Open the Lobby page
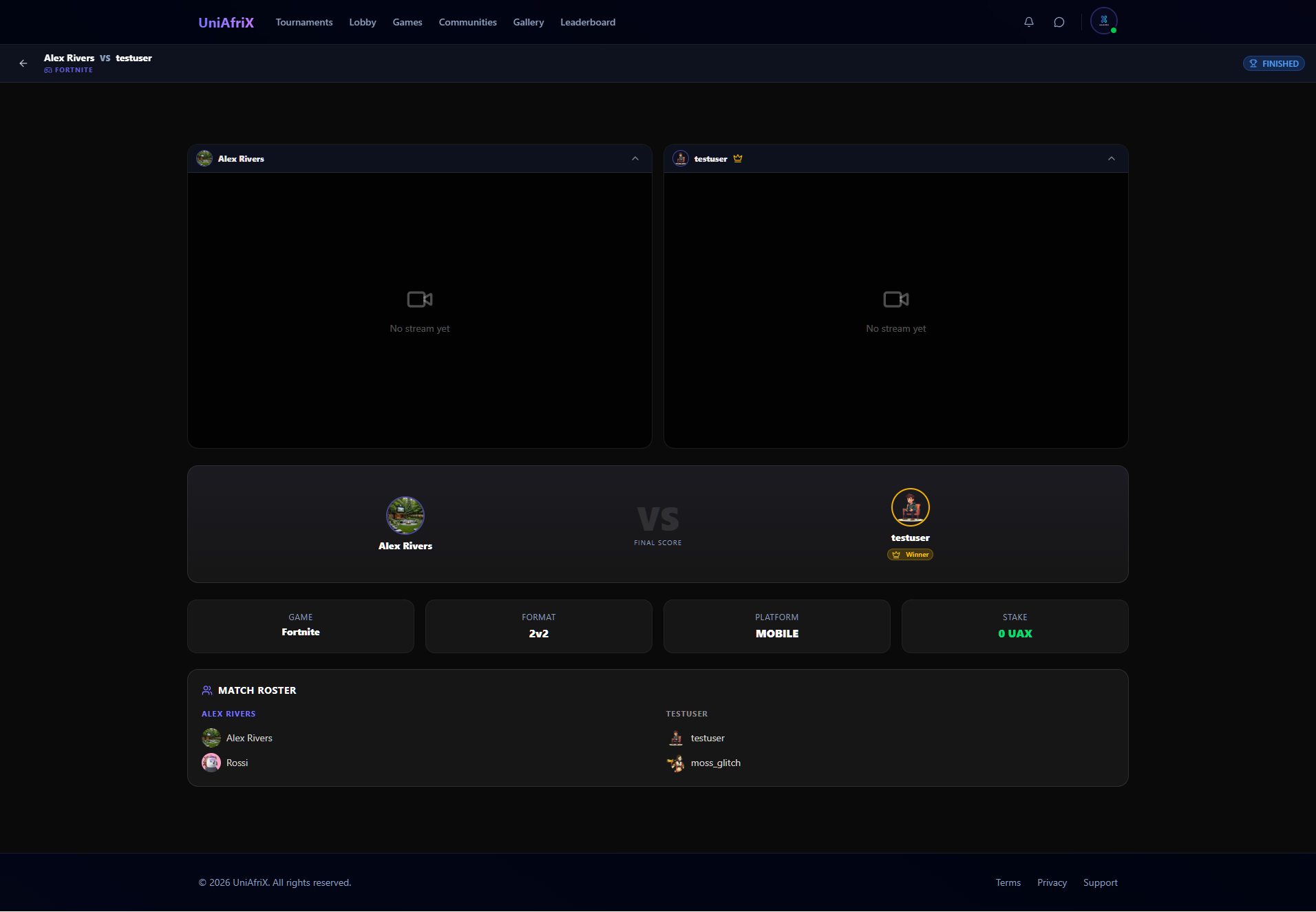This screenshot has height=912, width=1316. tap(363, 22)
